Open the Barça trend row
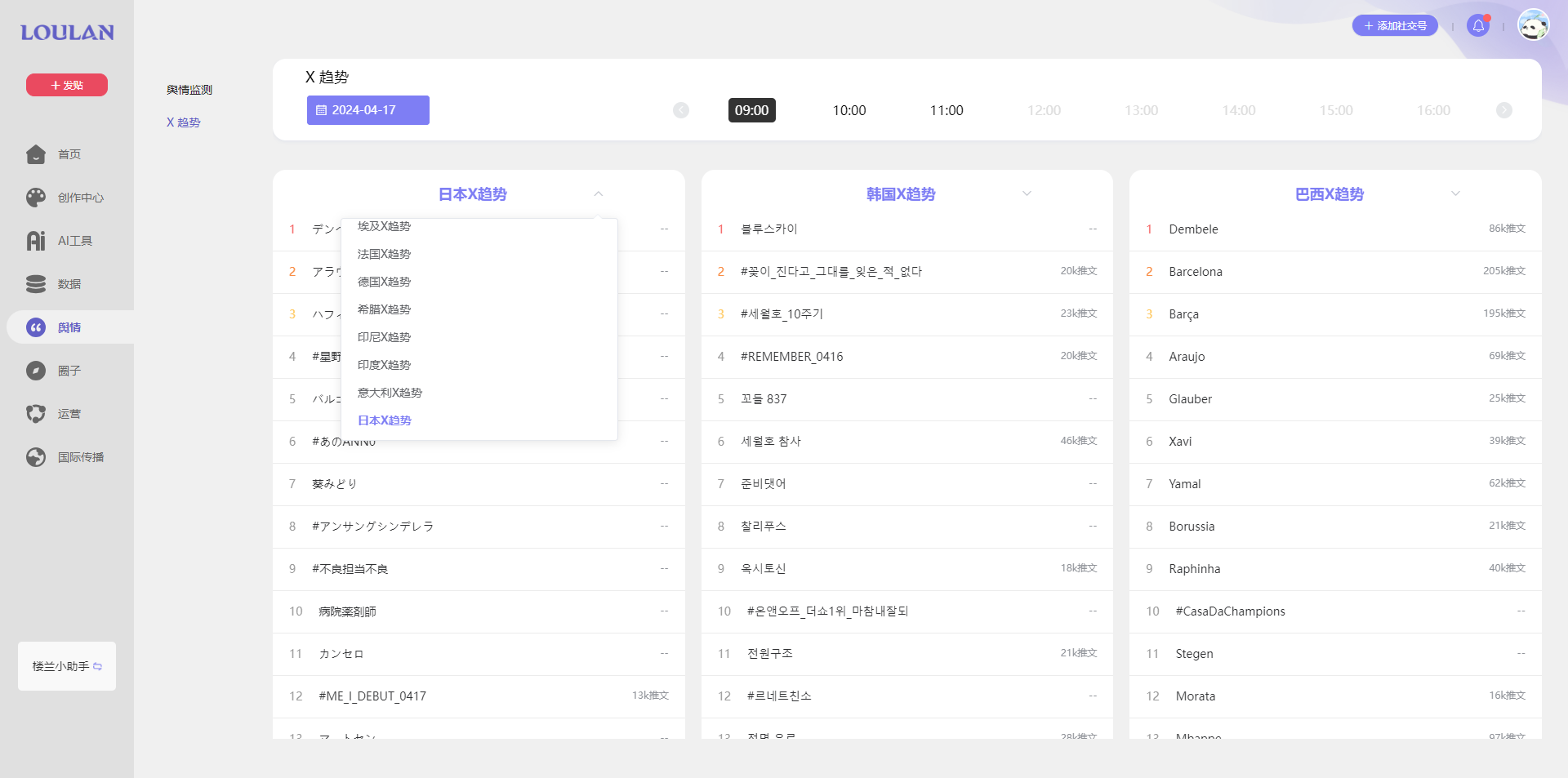This screenshot has width=1568, height=778. pos(1335,314)
